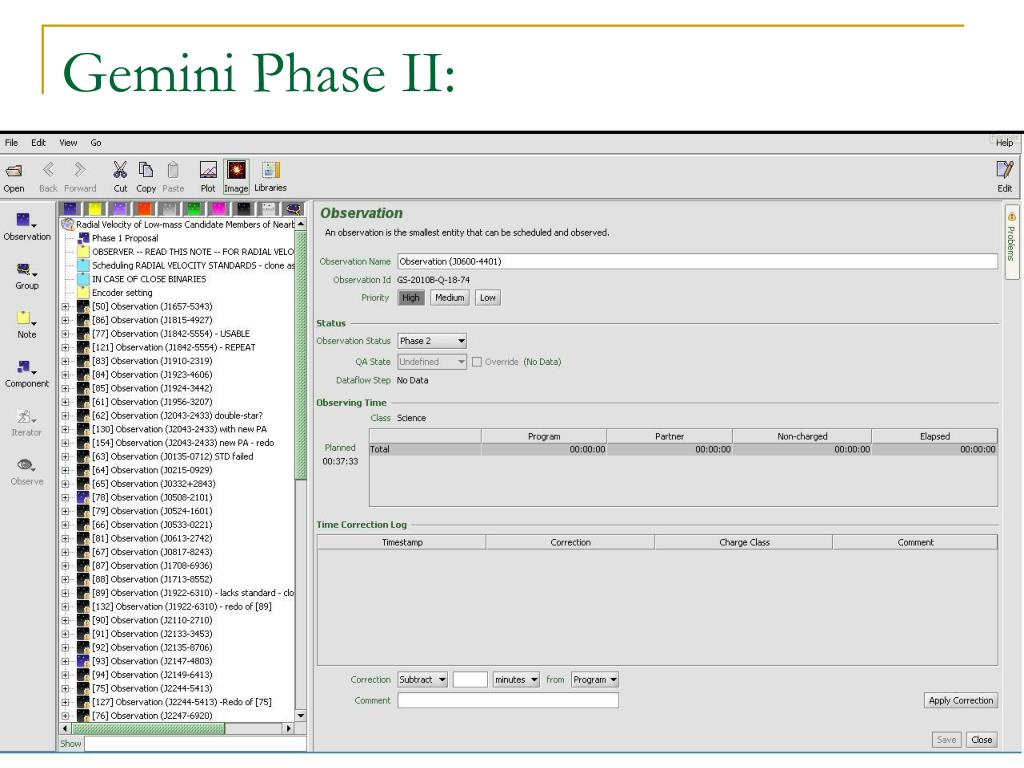The width and height of the screenshot is (1024, 768).
Task: Open the Observation Status dropdown
Action: [432, 341]
